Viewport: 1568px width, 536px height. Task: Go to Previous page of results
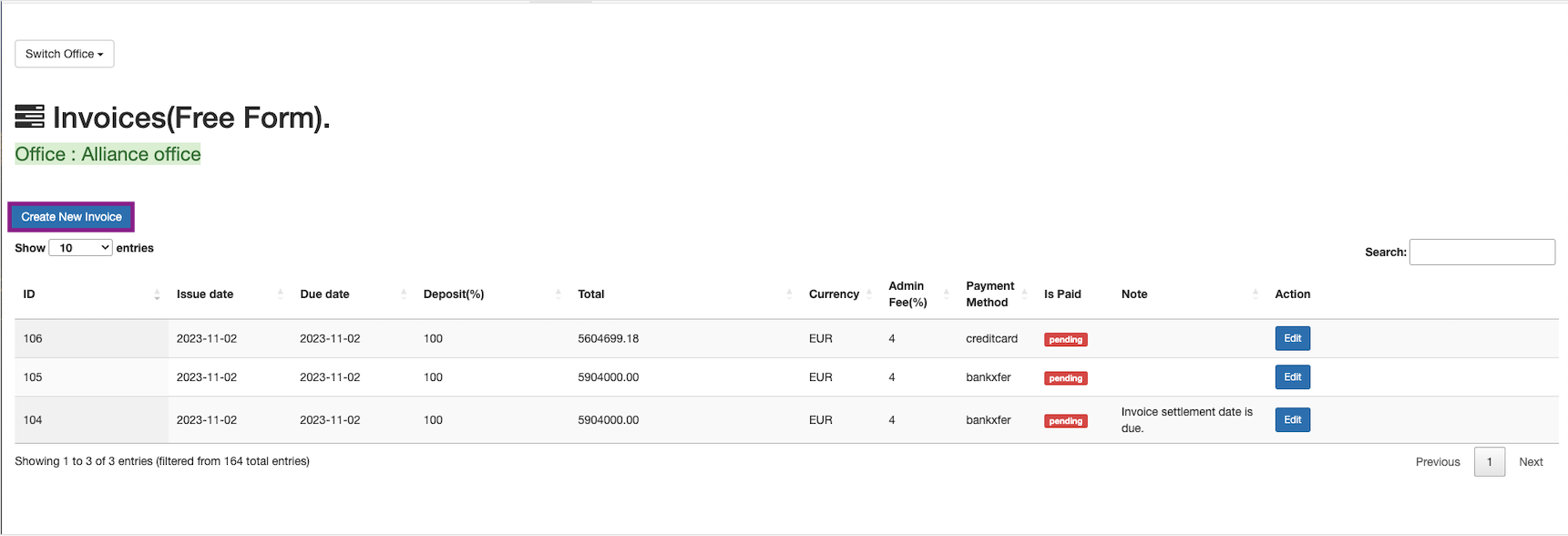1437,462
